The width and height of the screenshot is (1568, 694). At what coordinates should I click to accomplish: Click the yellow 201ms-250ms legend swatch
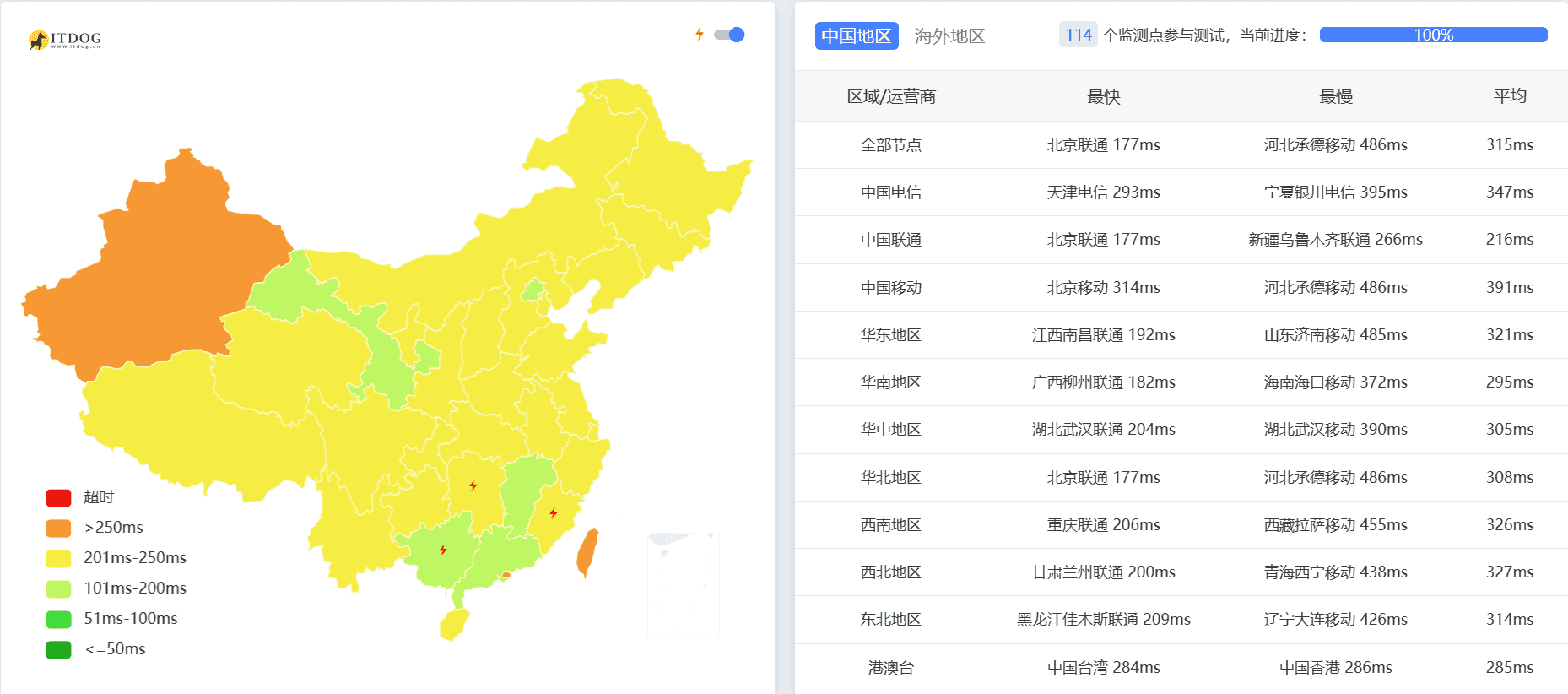pos(58,558)
